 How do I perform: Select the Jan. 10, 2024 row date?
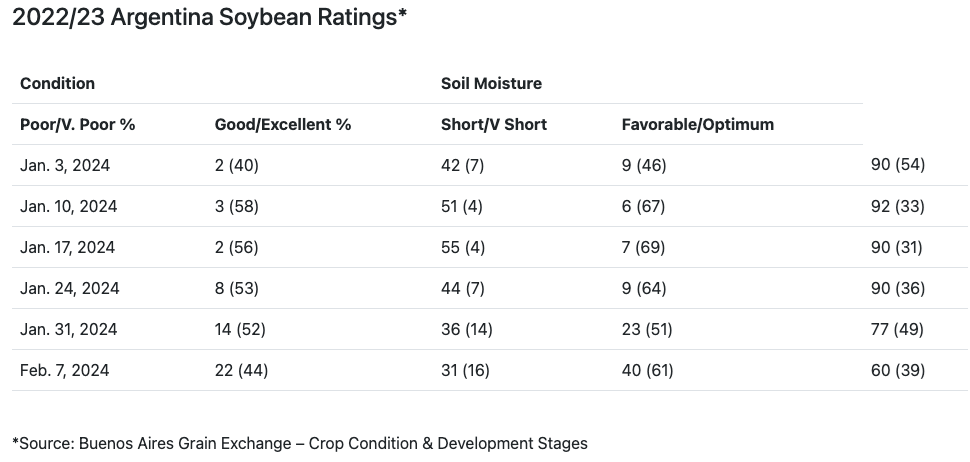(69, 206)
